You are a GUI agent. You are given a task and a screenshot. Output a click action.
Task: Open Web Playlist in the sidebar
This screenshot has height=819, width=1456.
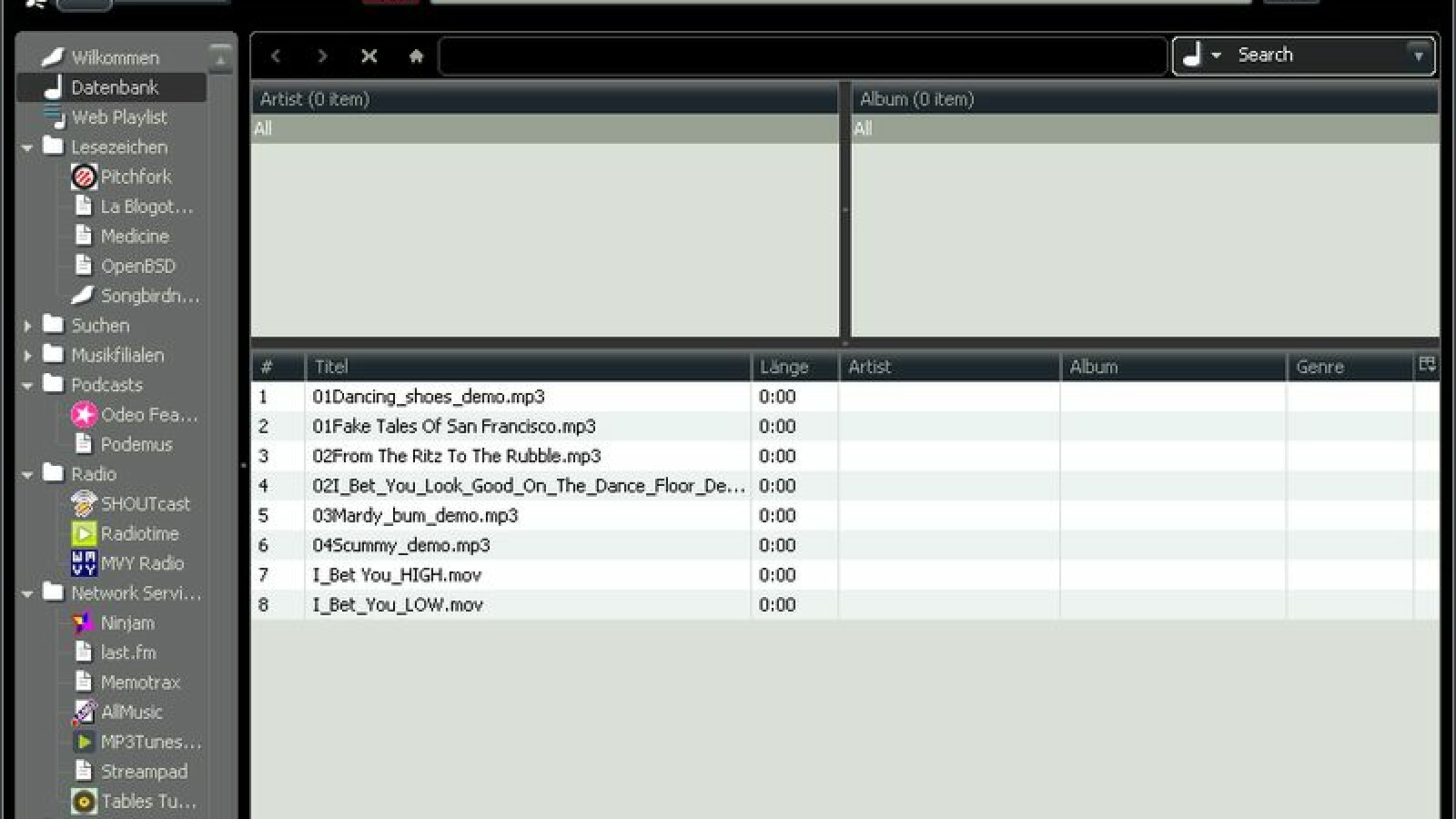pos(118,117)
